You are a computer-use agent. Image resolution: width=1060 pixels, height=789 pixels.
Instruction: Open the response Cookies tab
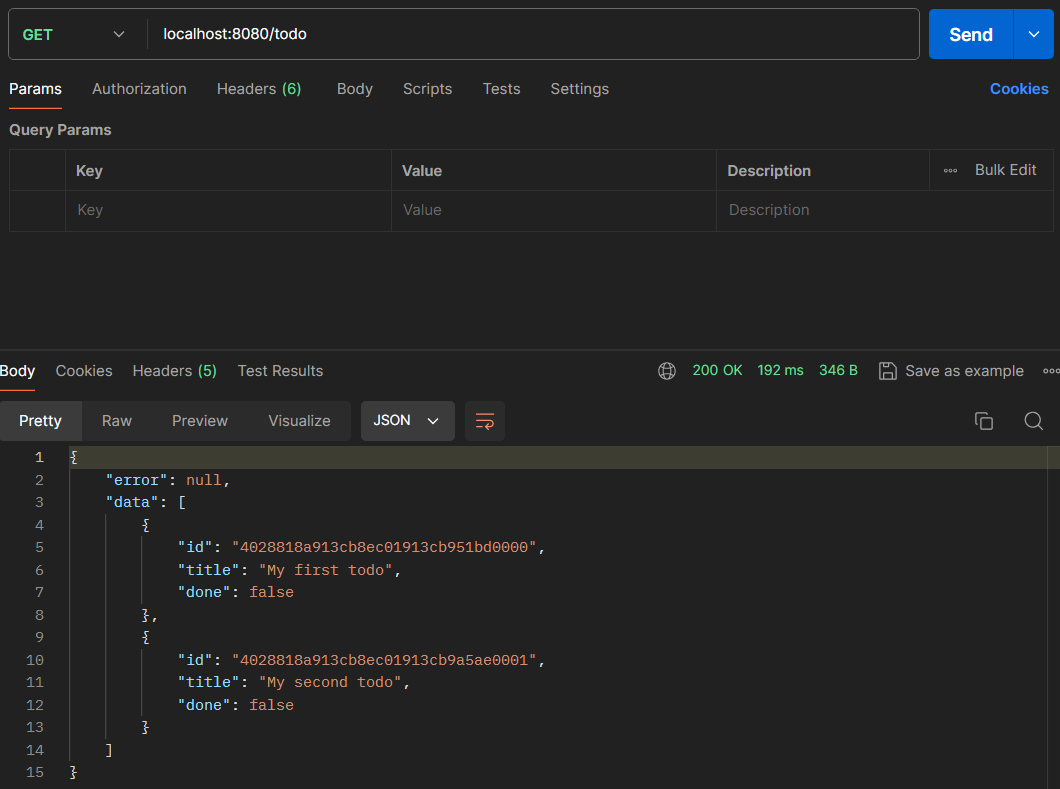[84, 370]
